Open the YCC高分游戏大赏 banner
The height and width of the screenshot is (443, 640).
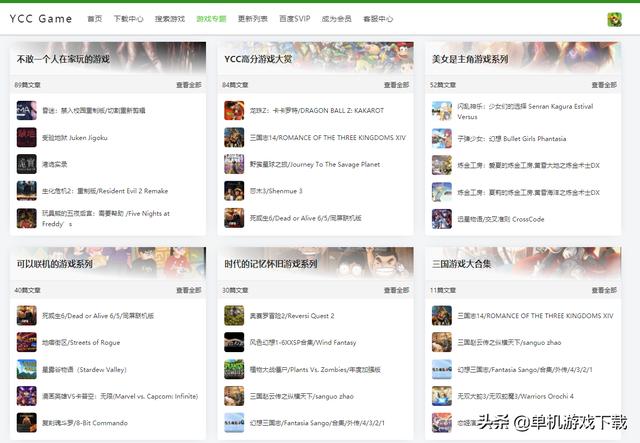point(316,58)
